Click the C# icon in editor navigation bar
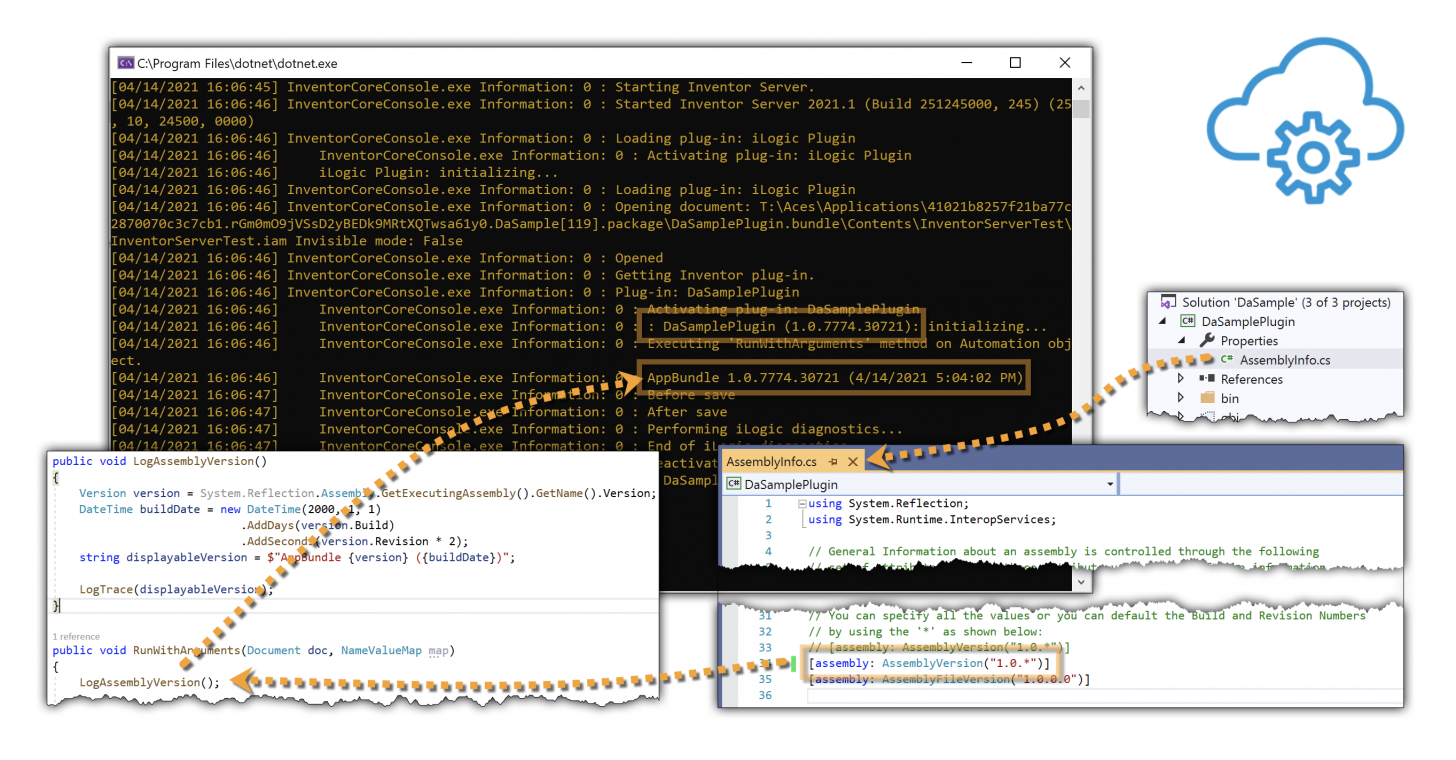This screenshot has width=1456, height=760. pos(734,484)
